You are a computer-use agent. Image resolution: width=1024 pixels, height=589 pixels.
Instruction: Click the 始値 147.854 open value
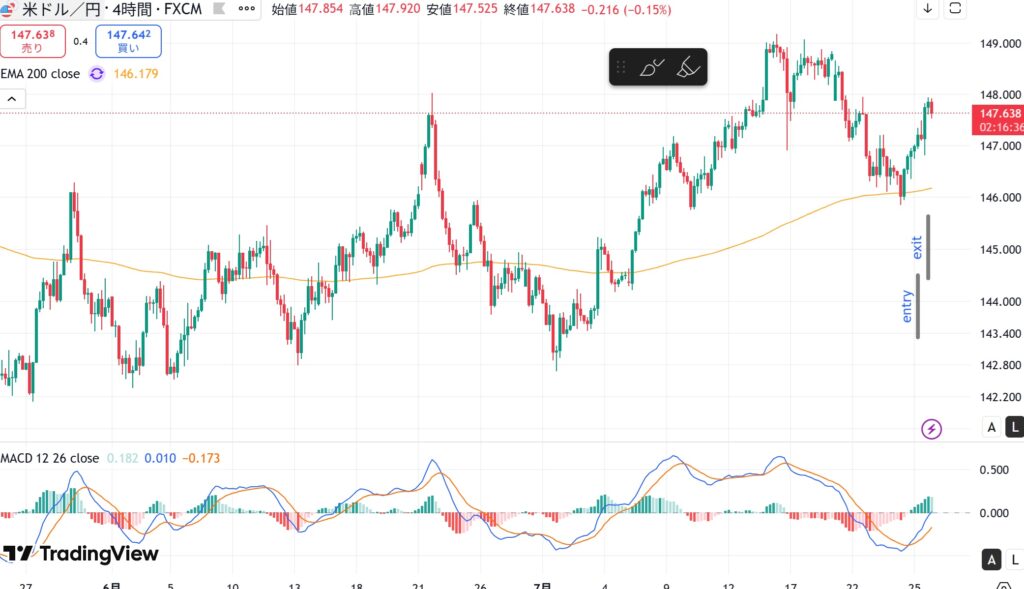point(307,9)
